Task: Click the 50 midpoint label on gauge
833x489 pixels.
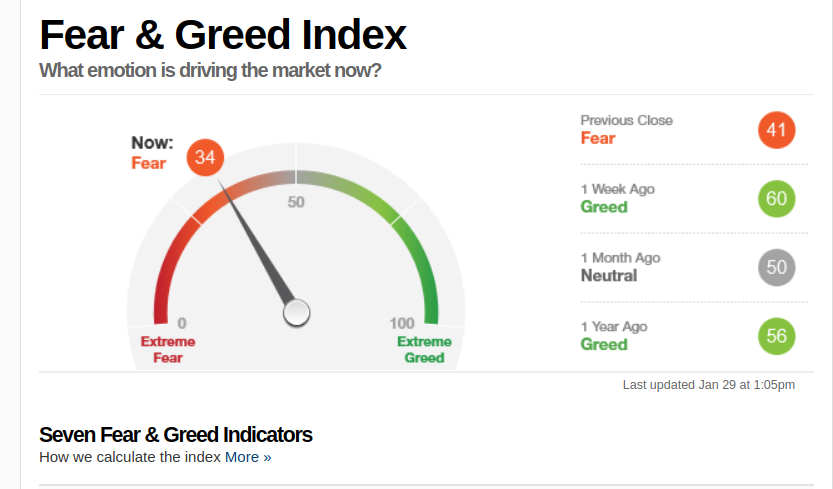Action: coord(296,202)
